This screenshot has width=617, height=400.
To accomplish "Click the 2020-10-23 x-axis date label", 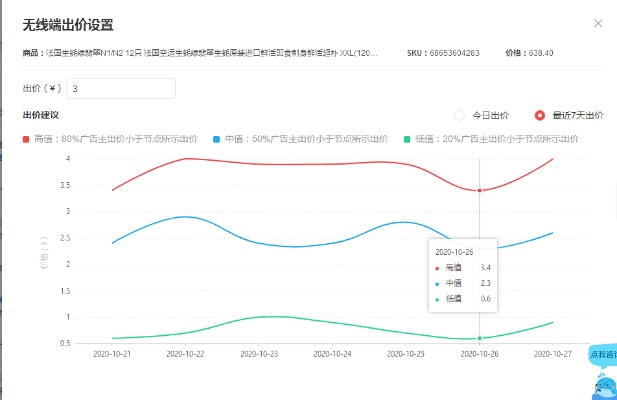I will pos(259,353).
